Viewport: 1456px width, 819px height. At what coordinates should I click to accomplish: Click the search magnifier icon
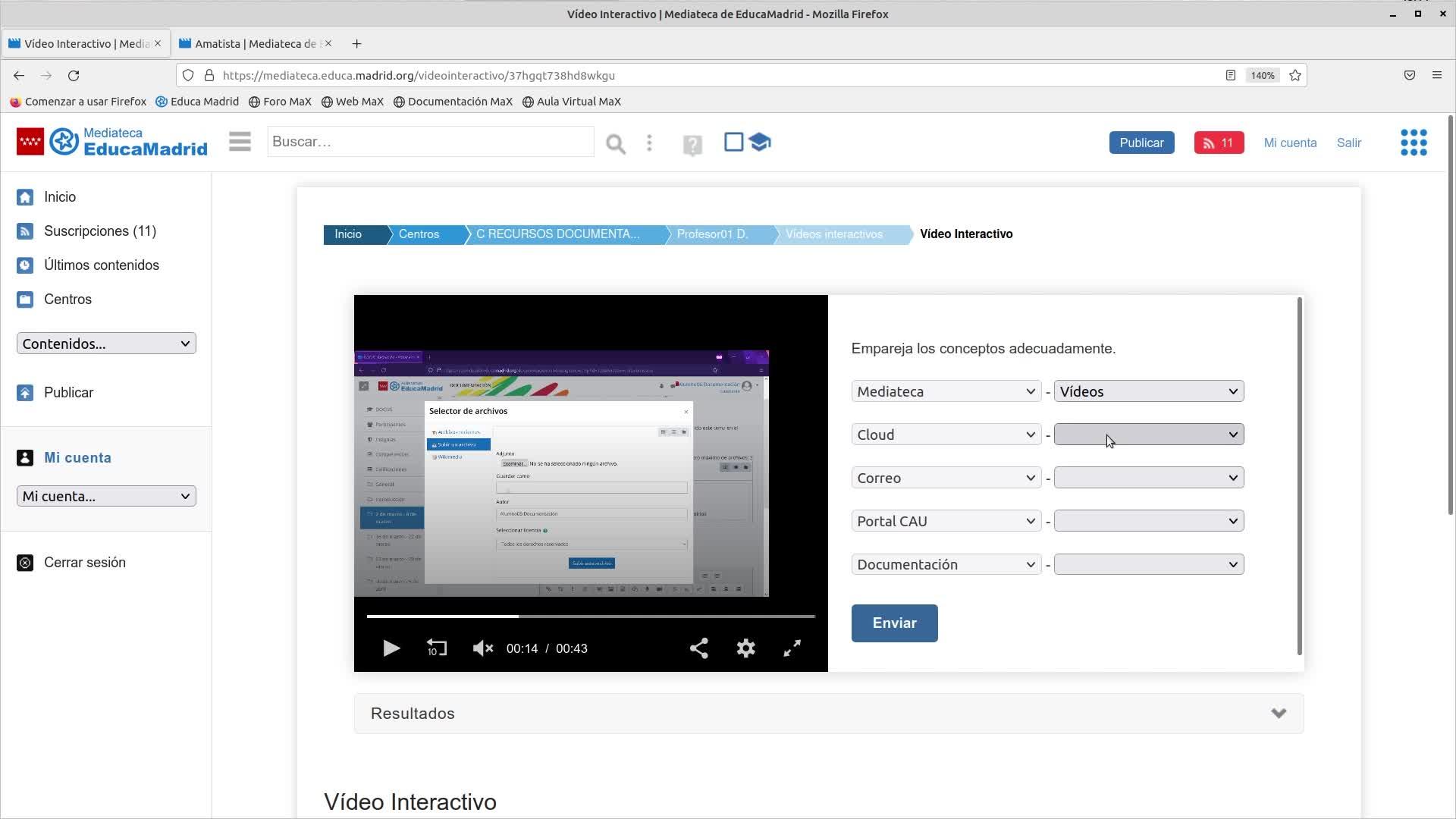[615, 143]
